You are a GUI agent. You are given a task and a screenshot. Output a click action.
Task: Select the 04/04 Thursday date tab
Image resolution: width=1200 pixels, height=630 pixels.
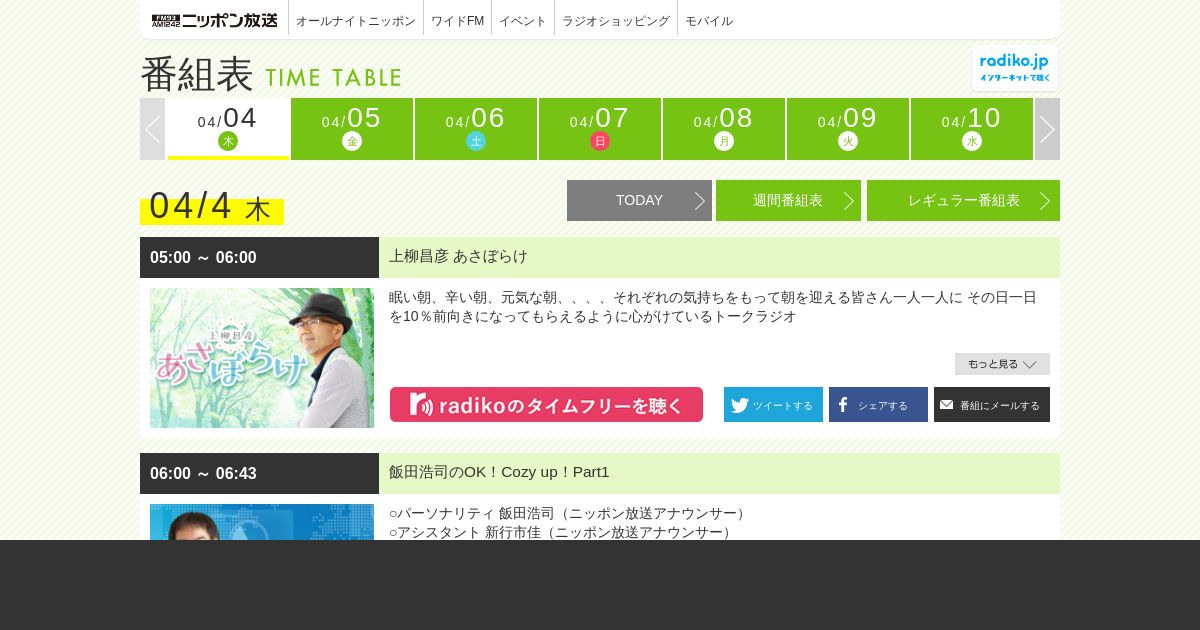228,129
